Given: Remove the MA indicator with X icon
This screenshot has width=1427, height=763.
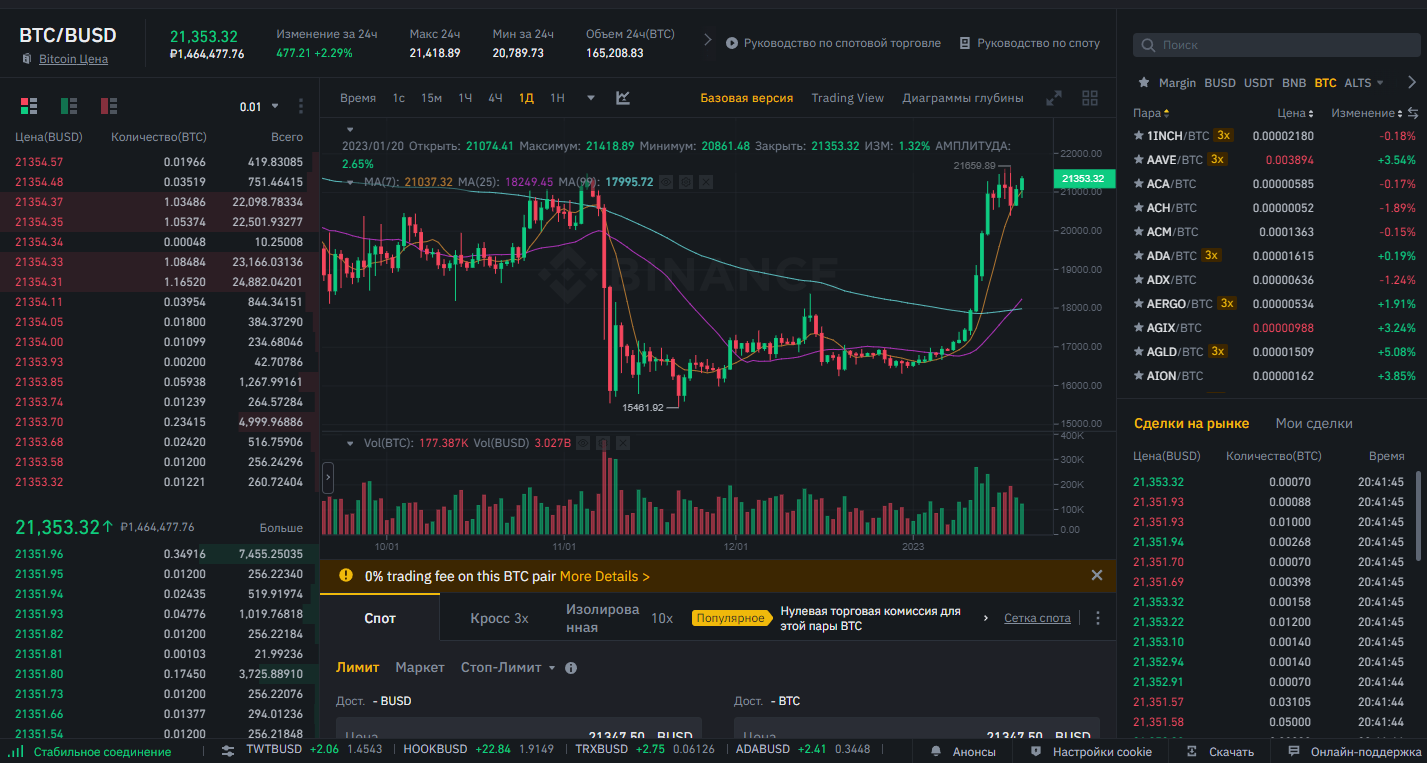Looking at the screenshot, I should pos(705,182).
